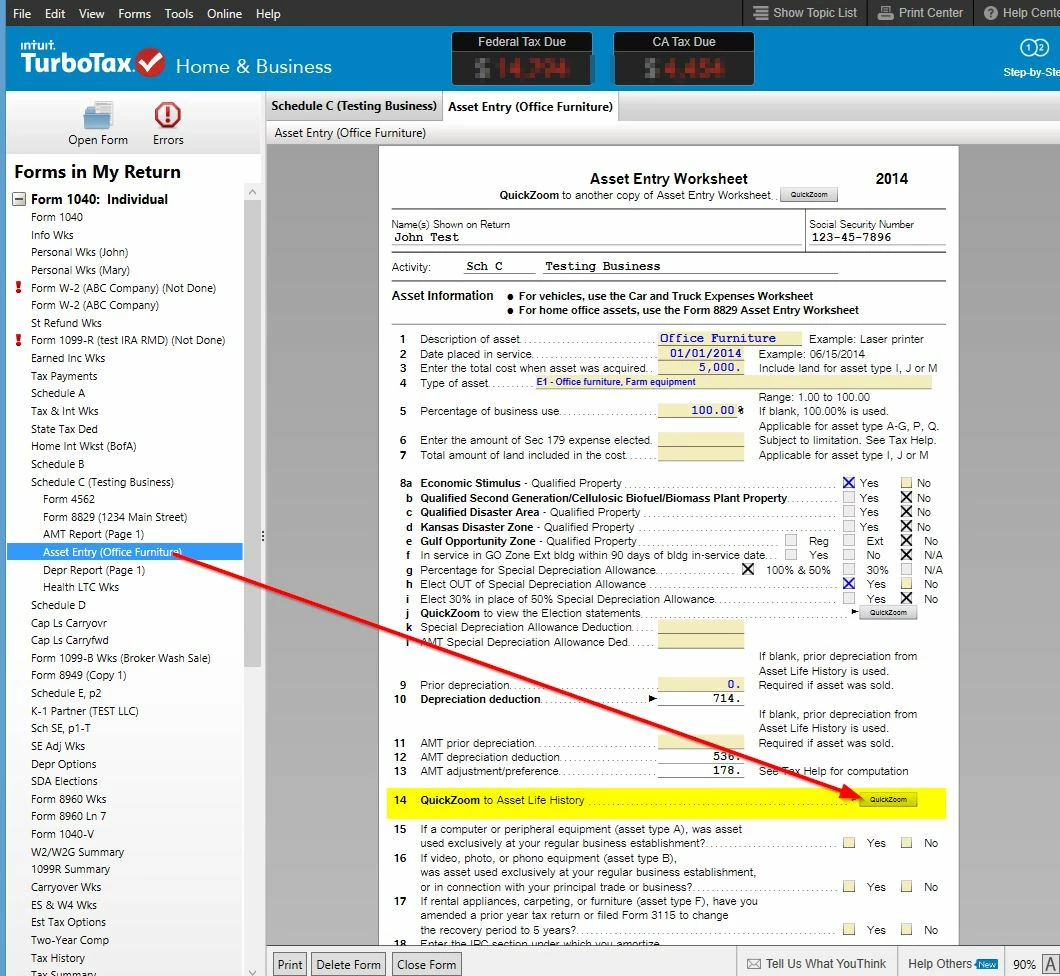
Task: Click the Show Topic List icon
Action: click(x=761, y=13)
